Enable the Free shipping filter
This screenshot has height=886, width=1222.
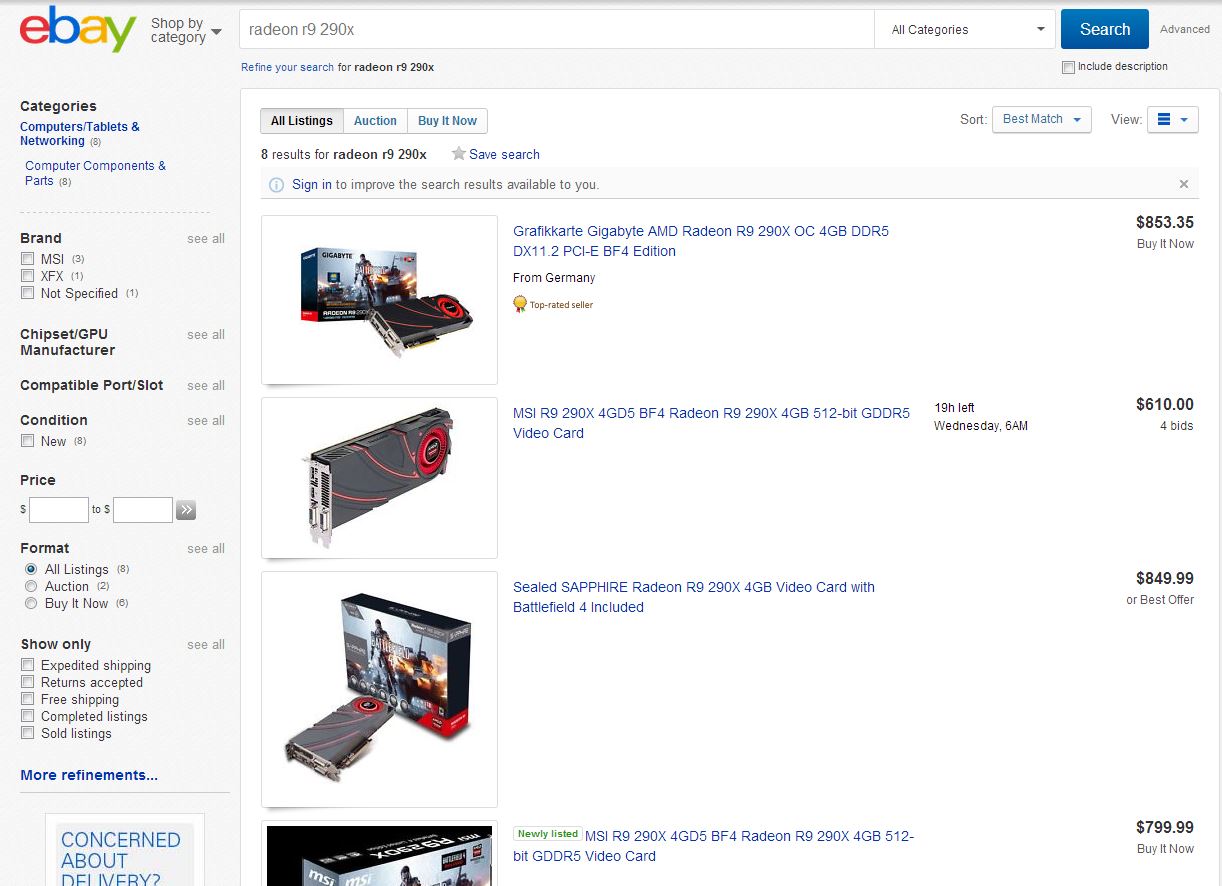(28, 699)
